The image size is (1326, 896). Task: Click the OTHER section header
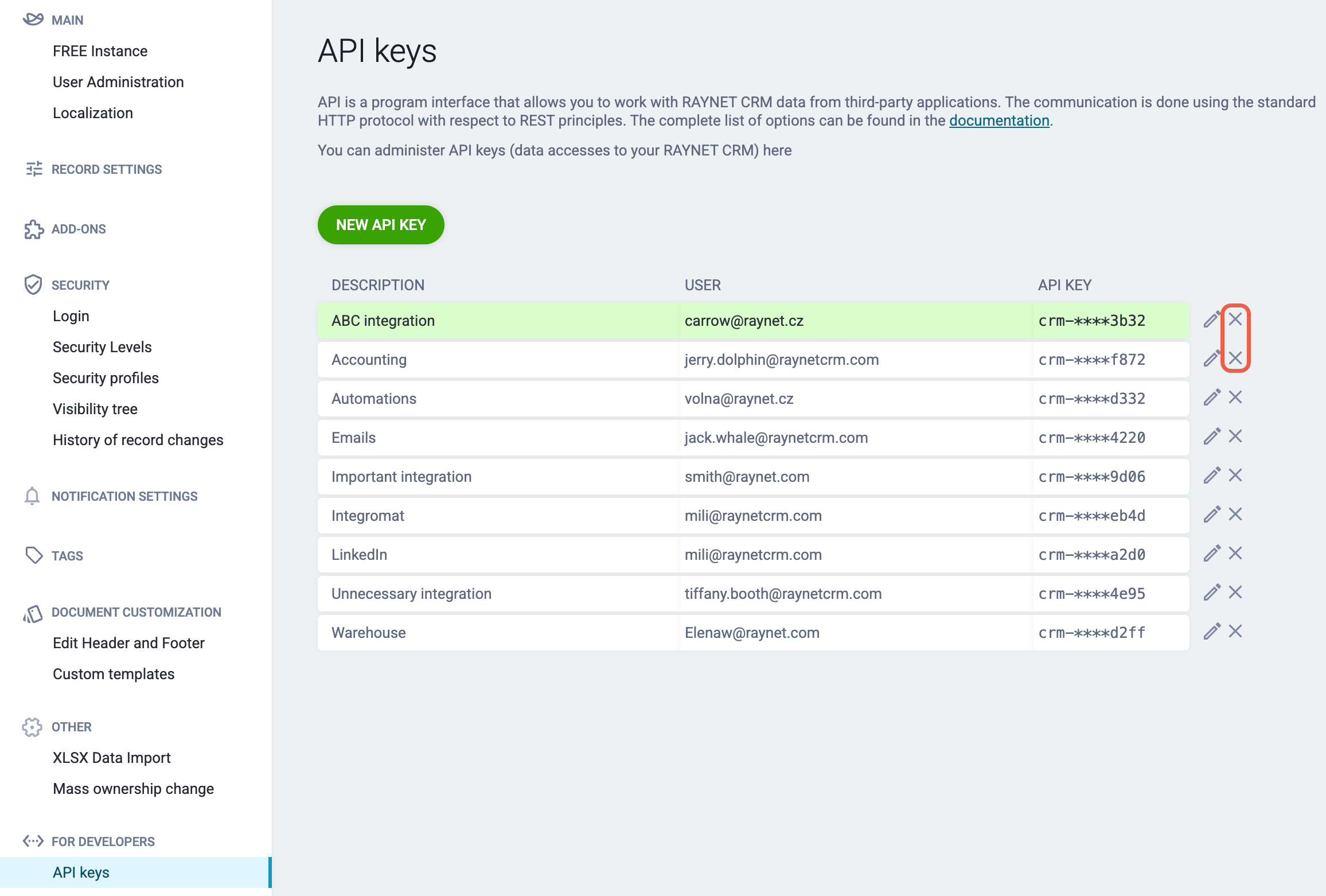click(72, 727)
